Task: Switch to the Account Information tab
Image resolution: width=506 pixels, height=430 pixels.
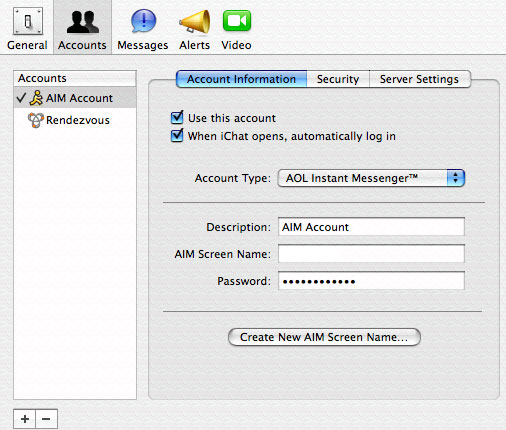Action: click(241, 79)
